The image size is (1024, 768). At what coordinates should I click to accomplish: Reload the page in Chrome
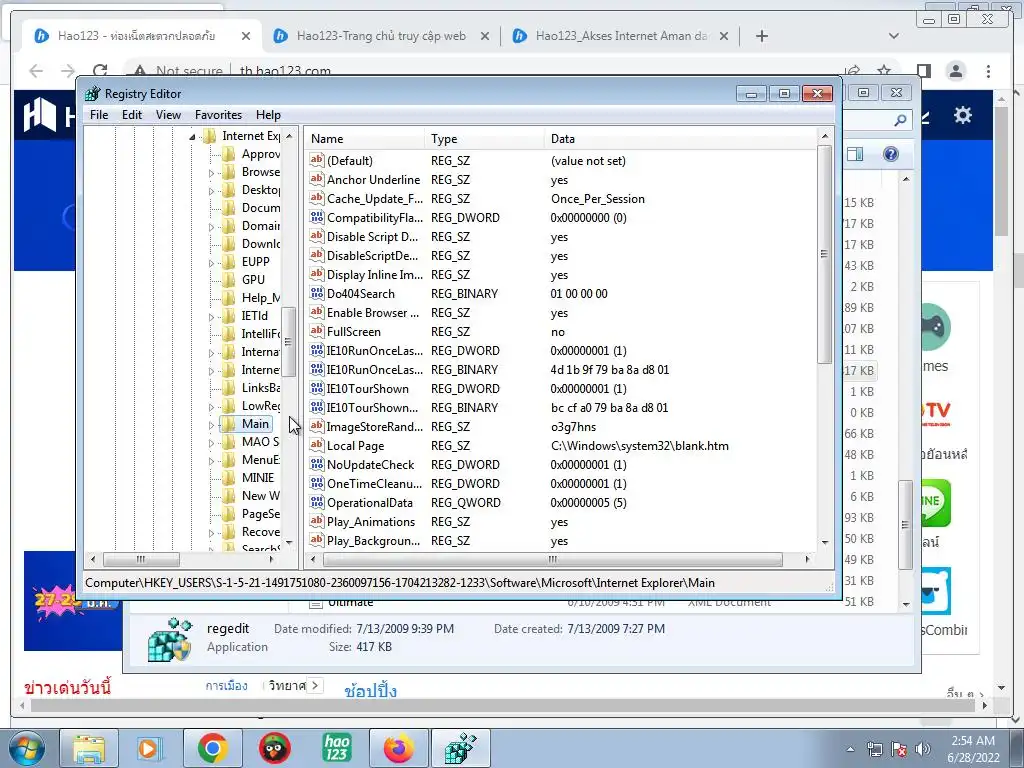coord(100,71)
